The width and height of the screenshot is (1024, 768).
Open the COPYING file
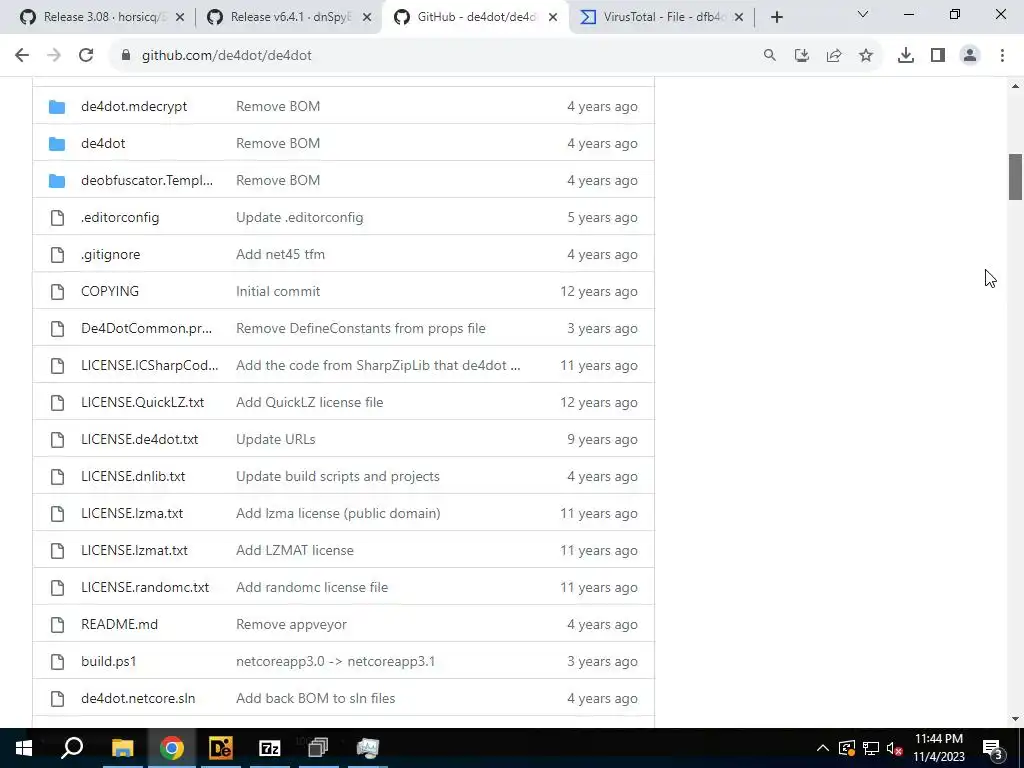110,291
